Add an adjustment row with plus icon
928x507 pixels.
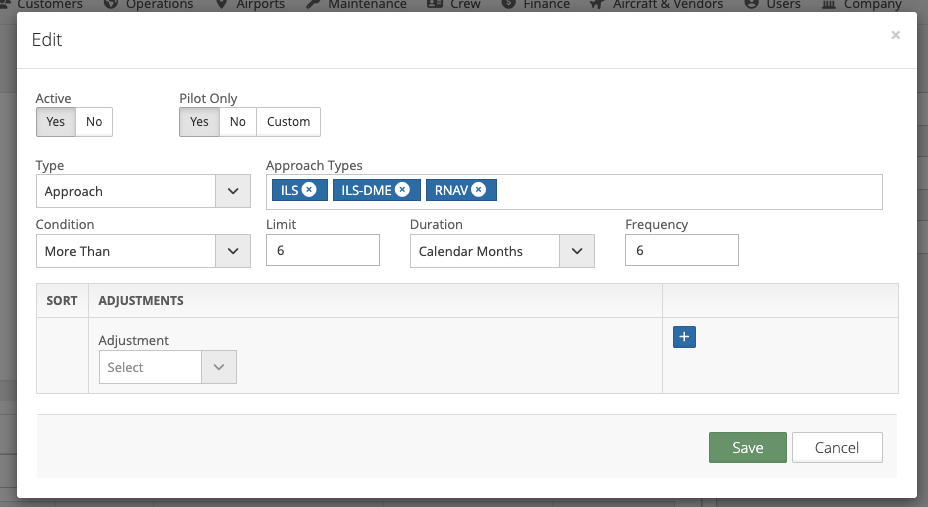coord(684,337)
